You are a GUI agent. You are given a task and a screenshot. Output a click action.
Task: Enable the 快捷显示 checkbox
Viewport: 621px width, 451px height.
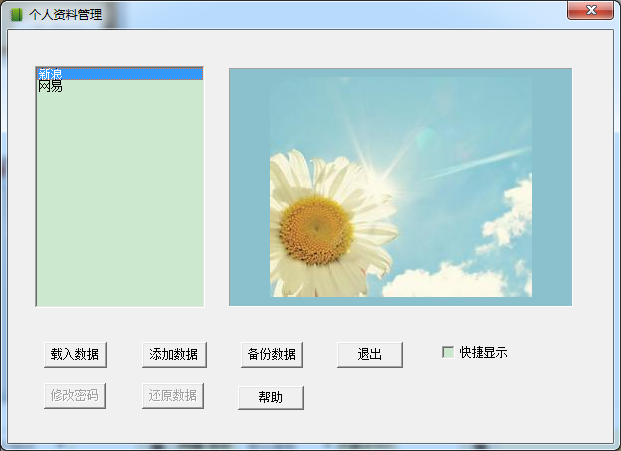[x=448, y=352]
